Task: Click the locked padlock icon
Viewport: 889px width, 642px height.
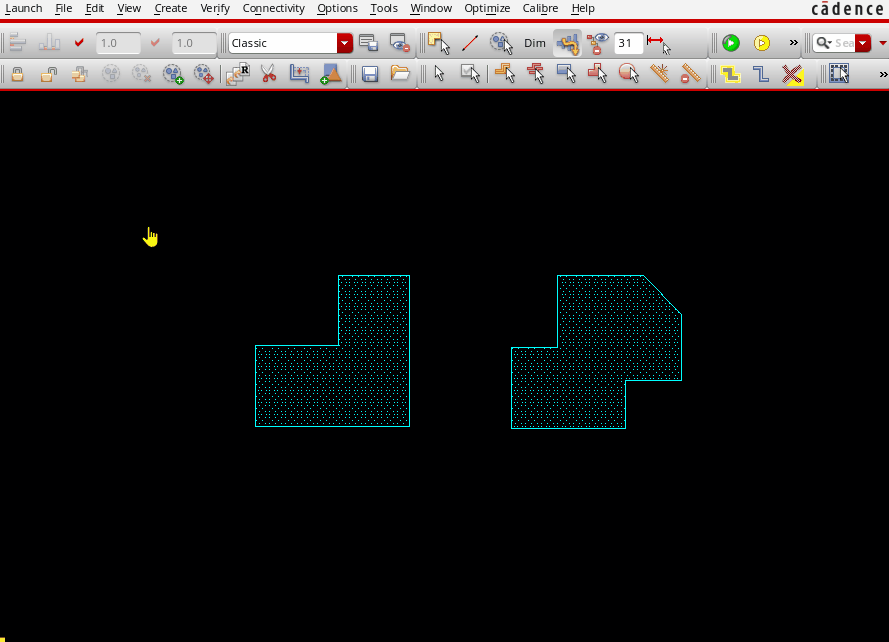Action: click(18, 74)
